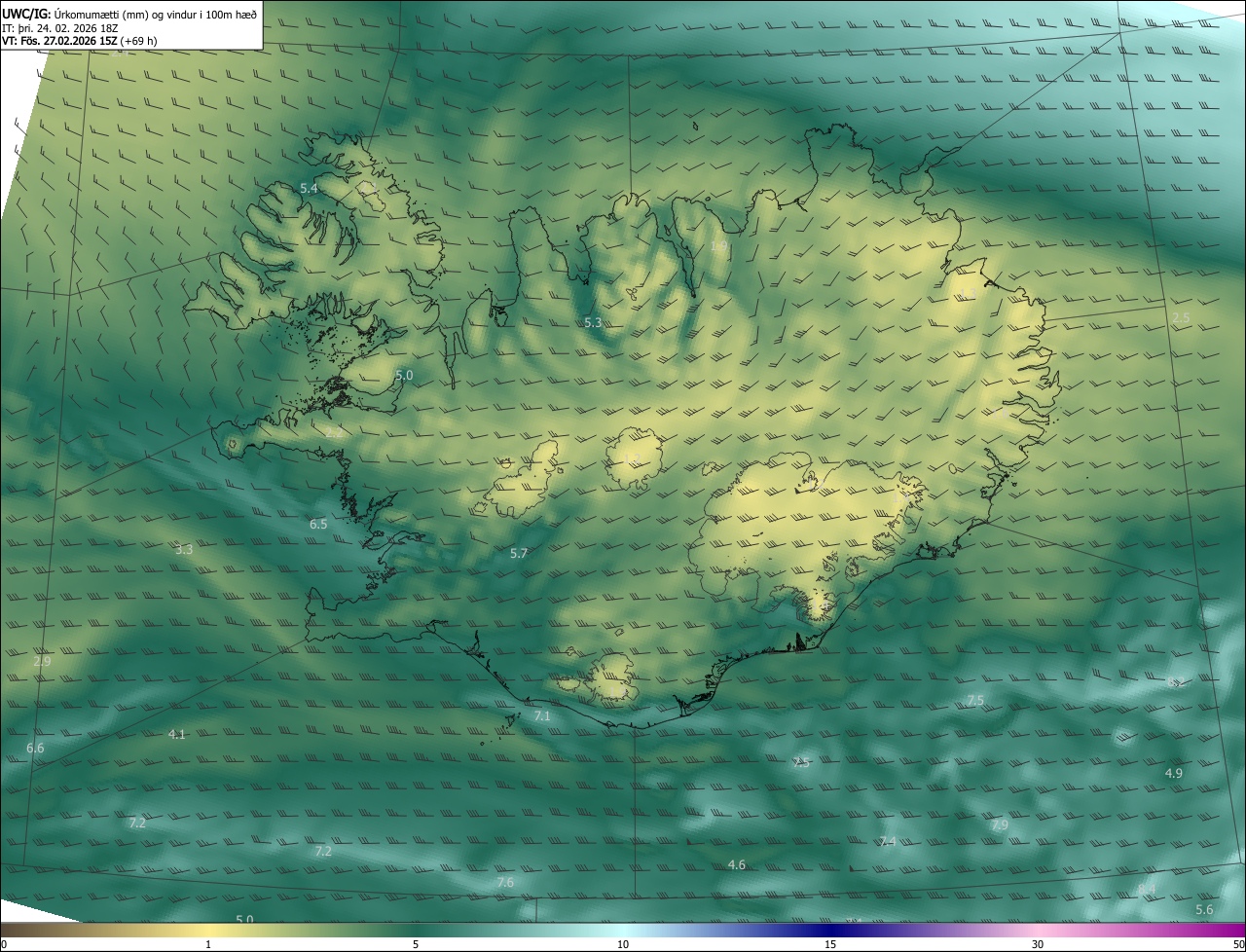
Task: Click the 5.7 value label inland
Action: [x=519, y=554]
